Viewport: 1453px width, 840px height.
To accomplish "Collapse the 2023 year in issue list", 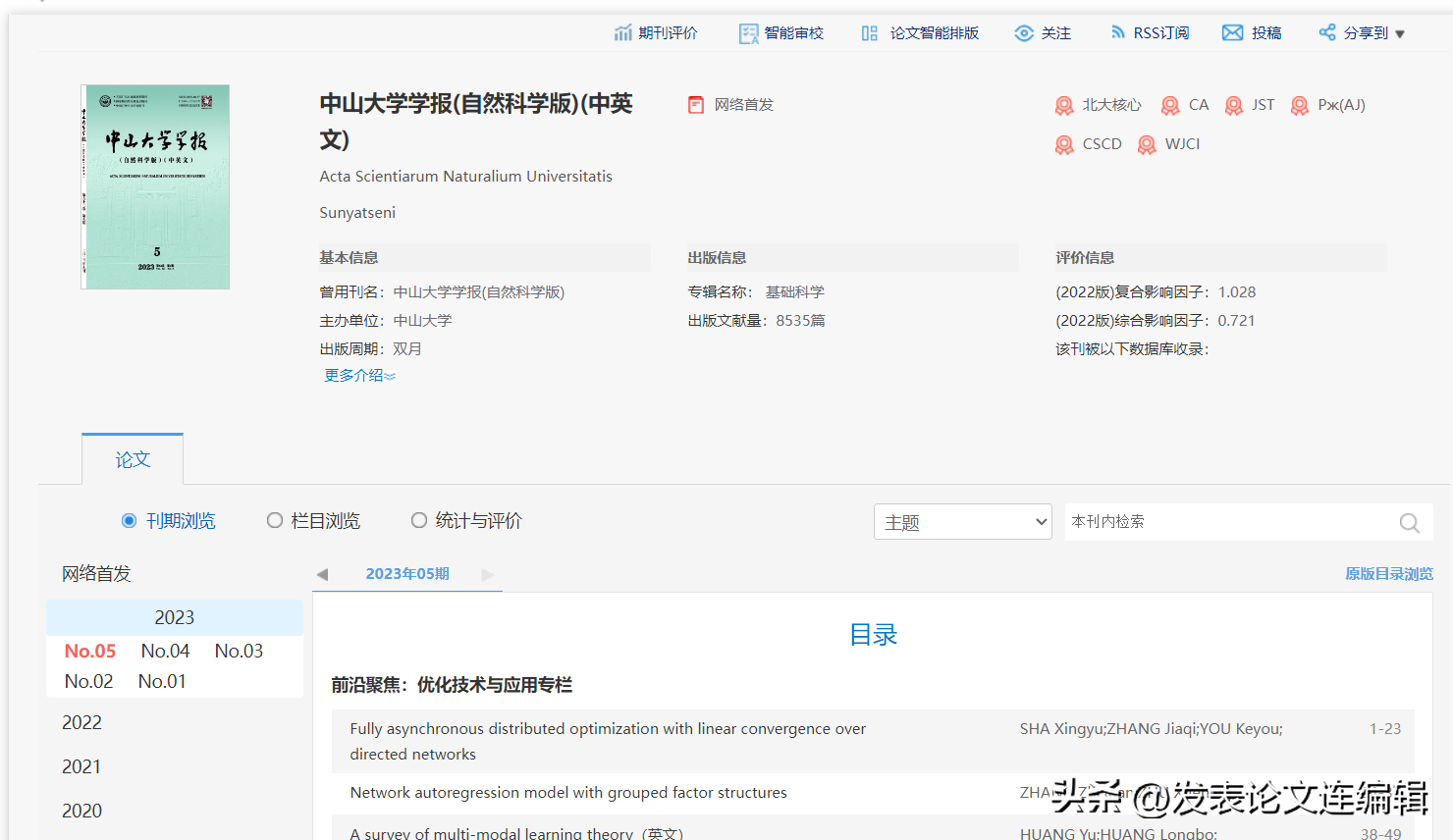I will coord(175,617).
